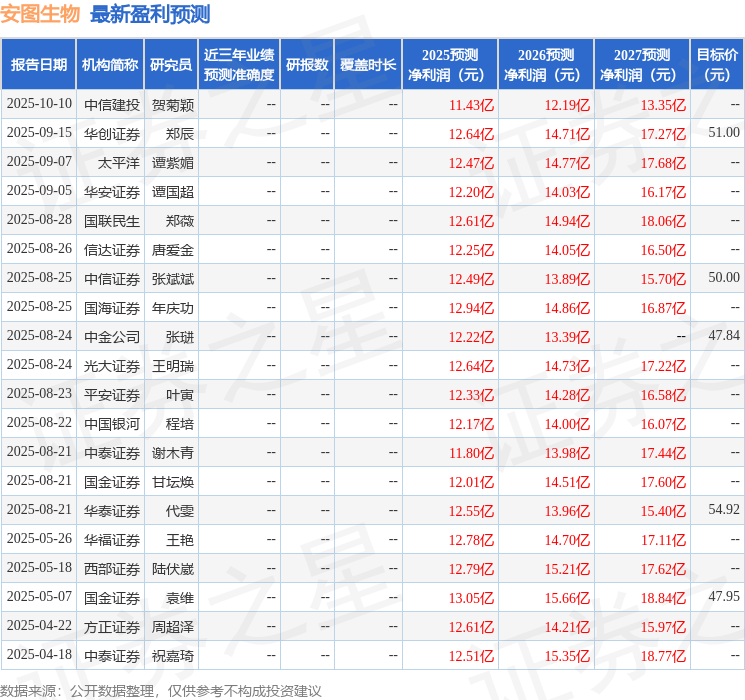Click 2027 profit value 18.06亿
The width and height of the screenshot is (745, 700).
(x=663, y=221)
